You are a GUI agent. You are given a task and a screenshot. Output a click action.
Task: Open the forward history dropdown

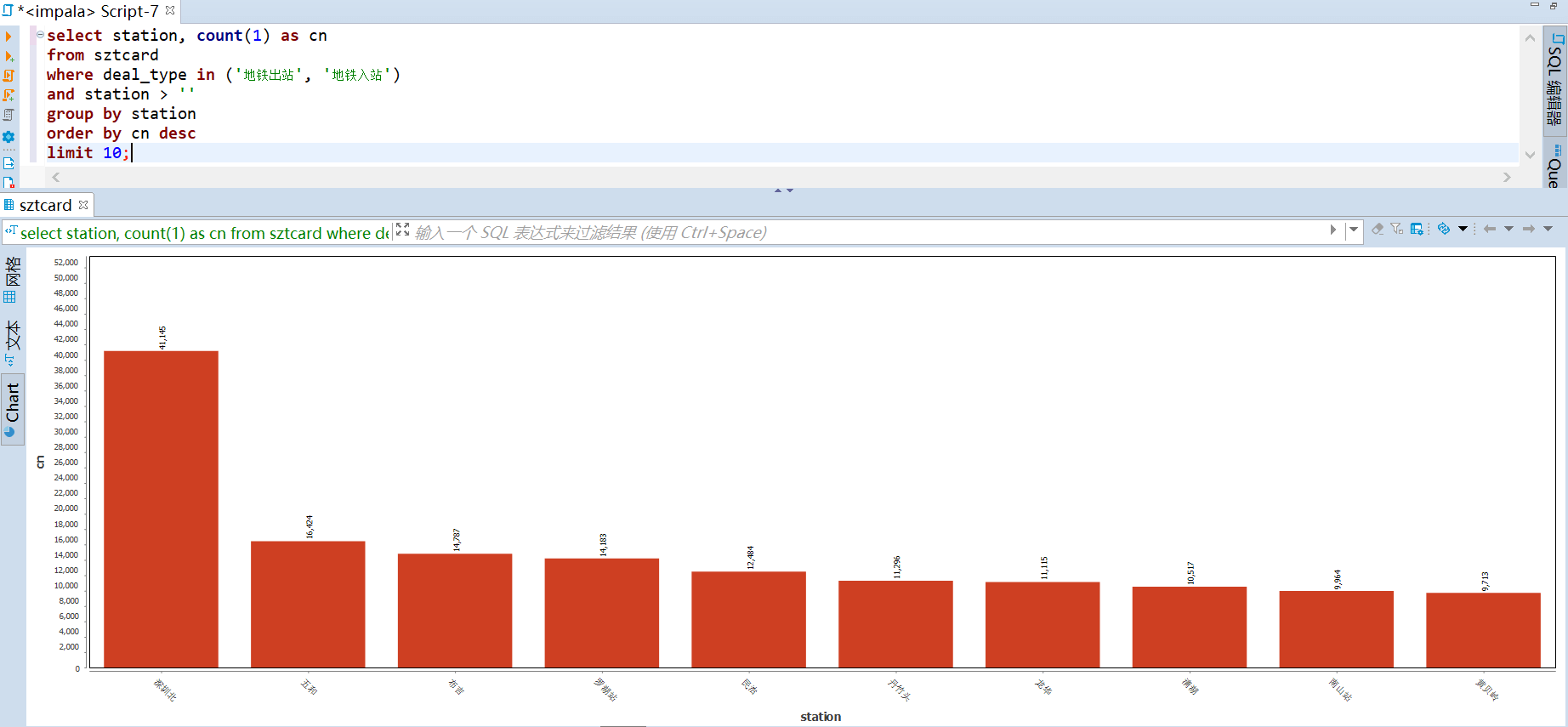click(x=1548, y=229)
